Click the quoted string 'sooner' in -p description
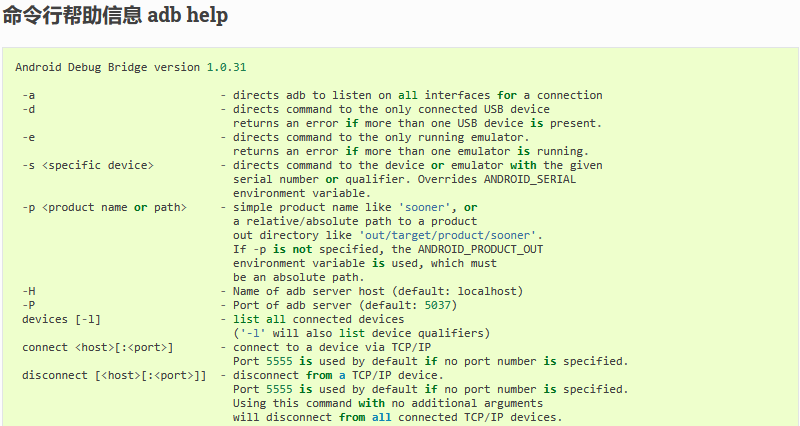800x426 pixels. [424, 207]
